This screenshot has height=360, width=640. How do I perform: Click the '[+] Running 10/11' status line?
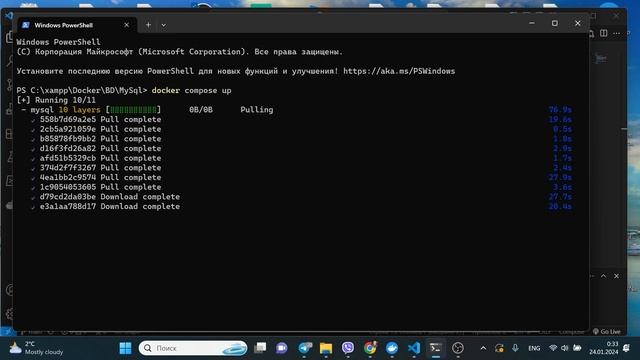pyautogui.click(x=56, y=100)
